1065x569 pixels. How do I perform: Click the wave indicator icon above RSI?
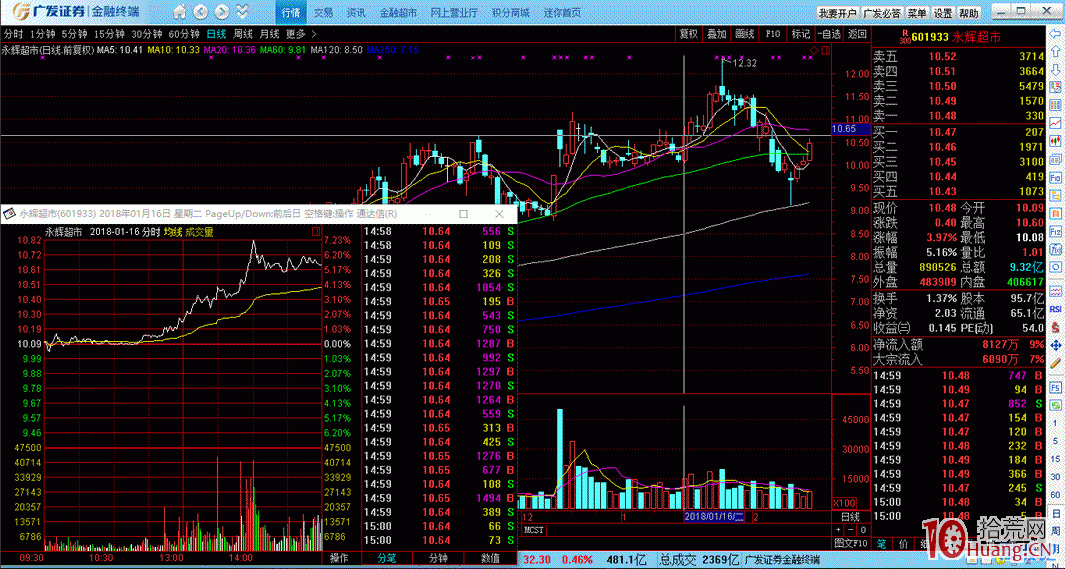point(1055,291)
